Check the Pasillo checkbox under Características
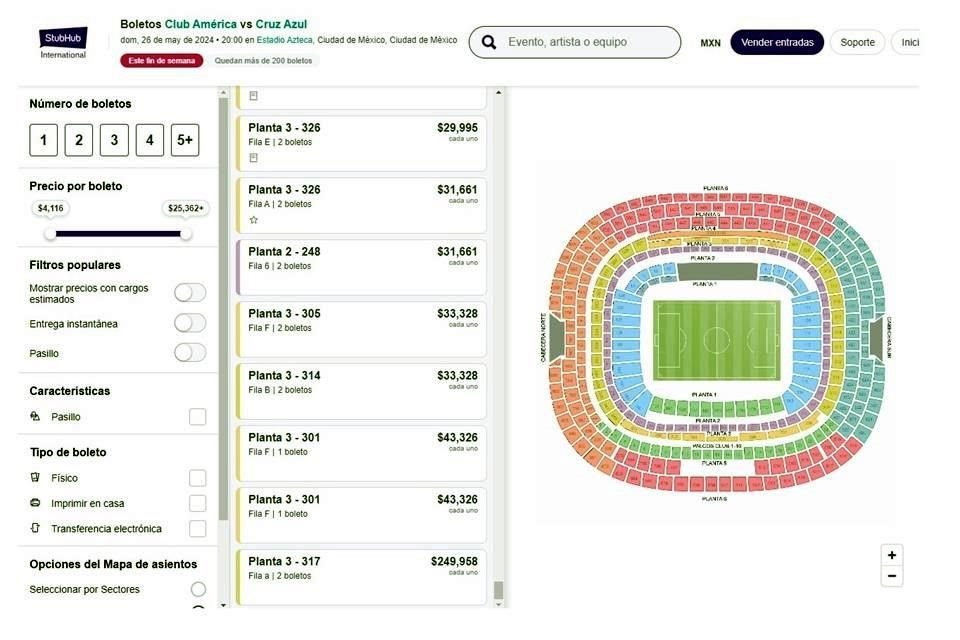 [x=198, y=416]
